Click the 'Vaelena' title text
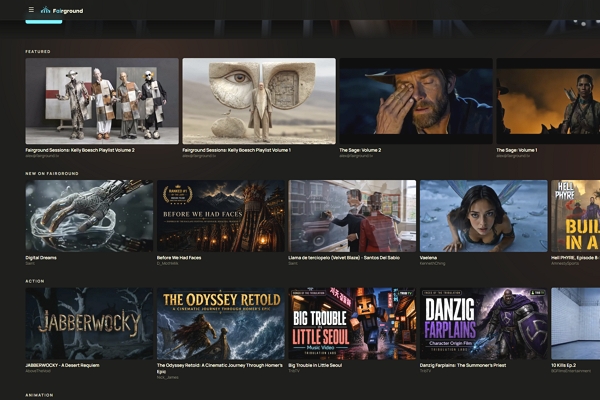Viewport: 600px width, 400px height. 428,258
